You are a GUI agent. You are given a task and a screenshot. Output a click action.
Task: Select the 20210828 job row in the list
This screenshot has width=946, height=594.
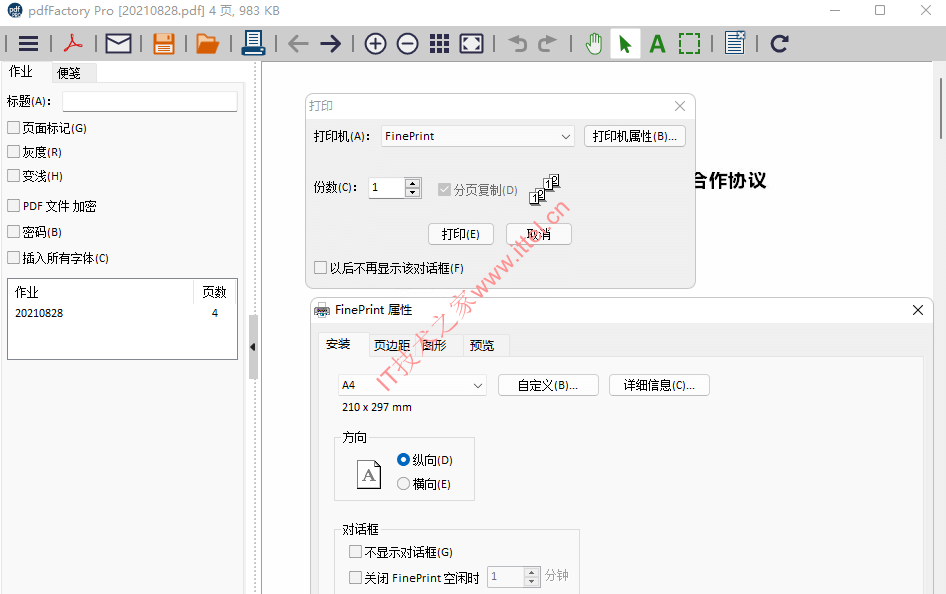coord(122,313)
